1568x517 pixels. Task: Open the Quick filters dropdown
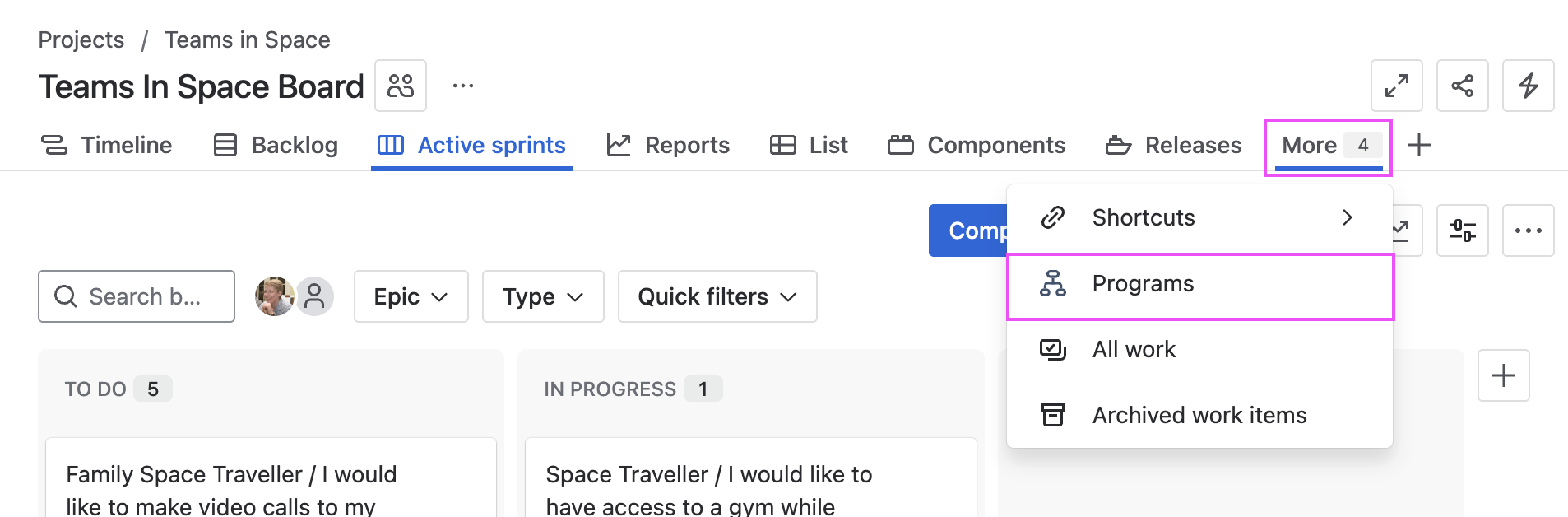click(x=717, y=296)
